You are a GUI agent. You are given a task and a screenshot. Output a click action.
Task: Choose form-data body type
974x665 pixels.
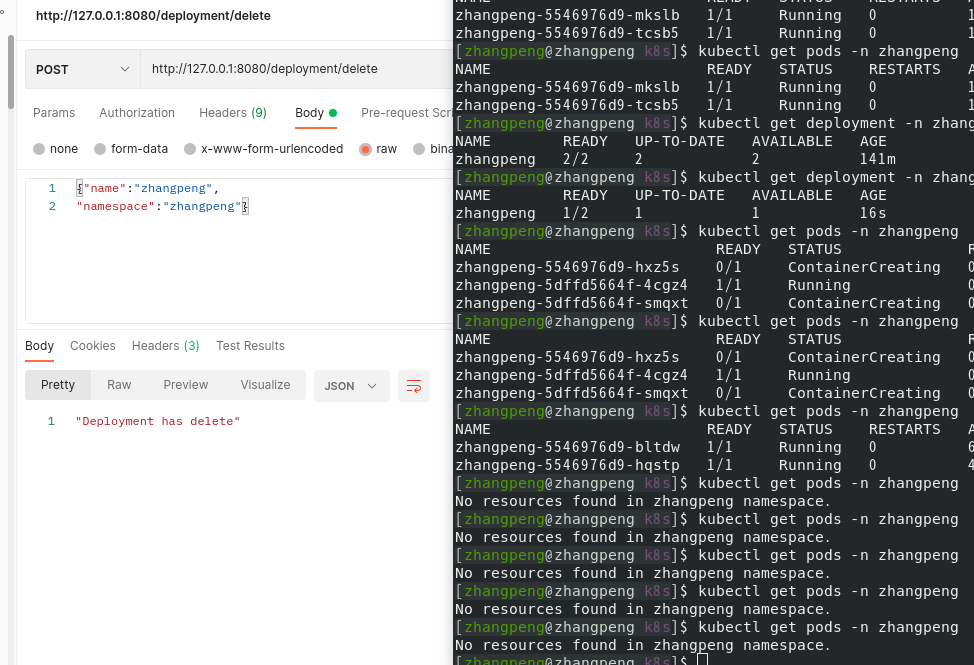click(x=100, y=149)
